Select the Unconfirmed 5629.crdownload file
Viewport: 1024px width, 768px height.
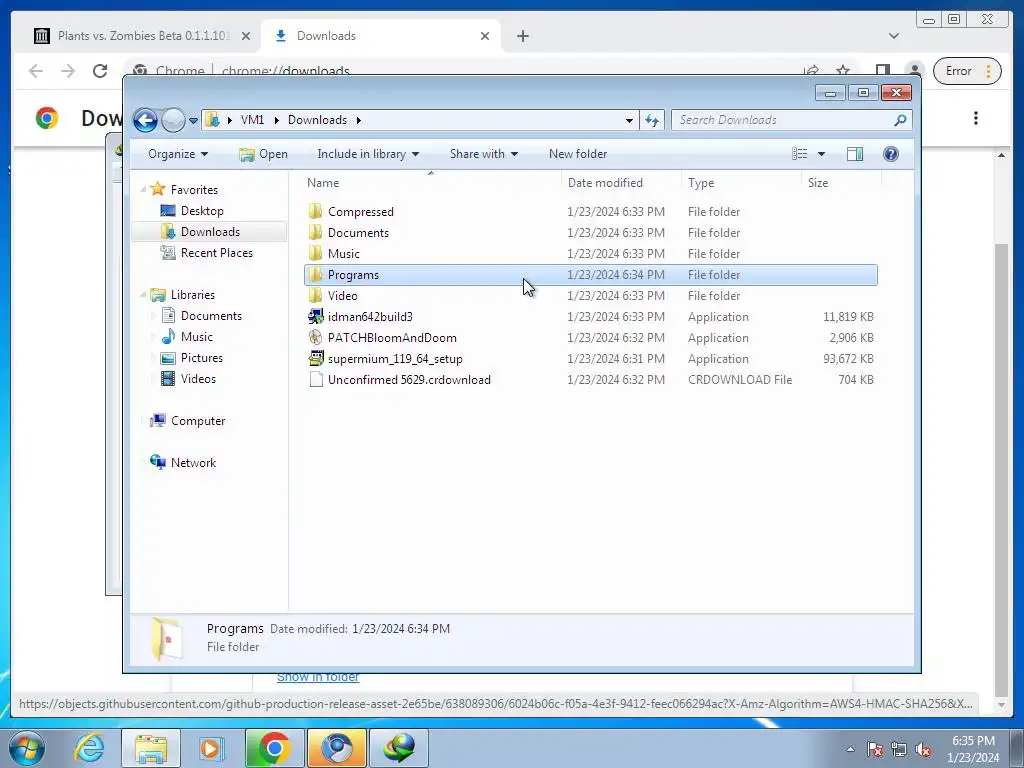(x=409, y=379)
